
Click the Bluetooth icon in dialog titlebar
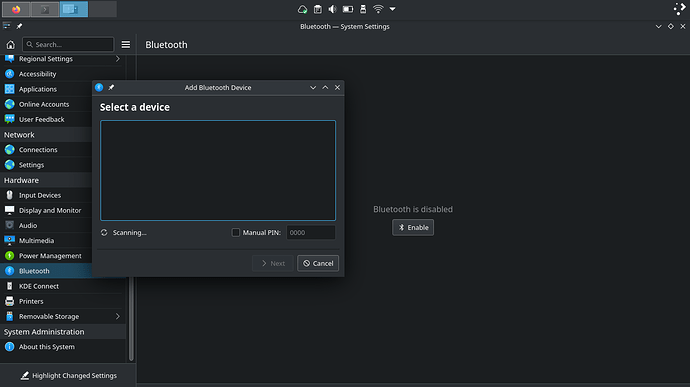tap(99, 88)
